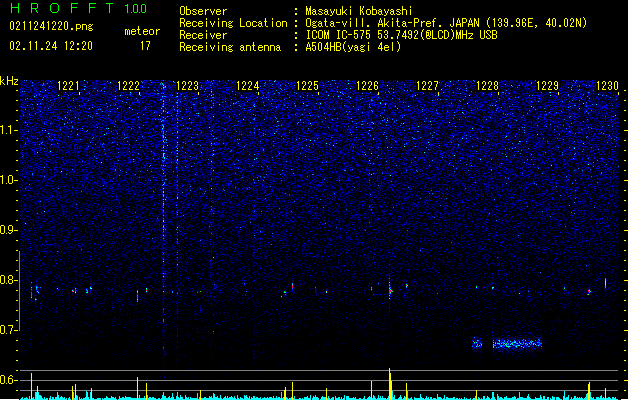Image resolution: width=629 pixels, height=400 pixels.
Task: Click the strong meteor echo after 1226
Action: tap(390, 291)
